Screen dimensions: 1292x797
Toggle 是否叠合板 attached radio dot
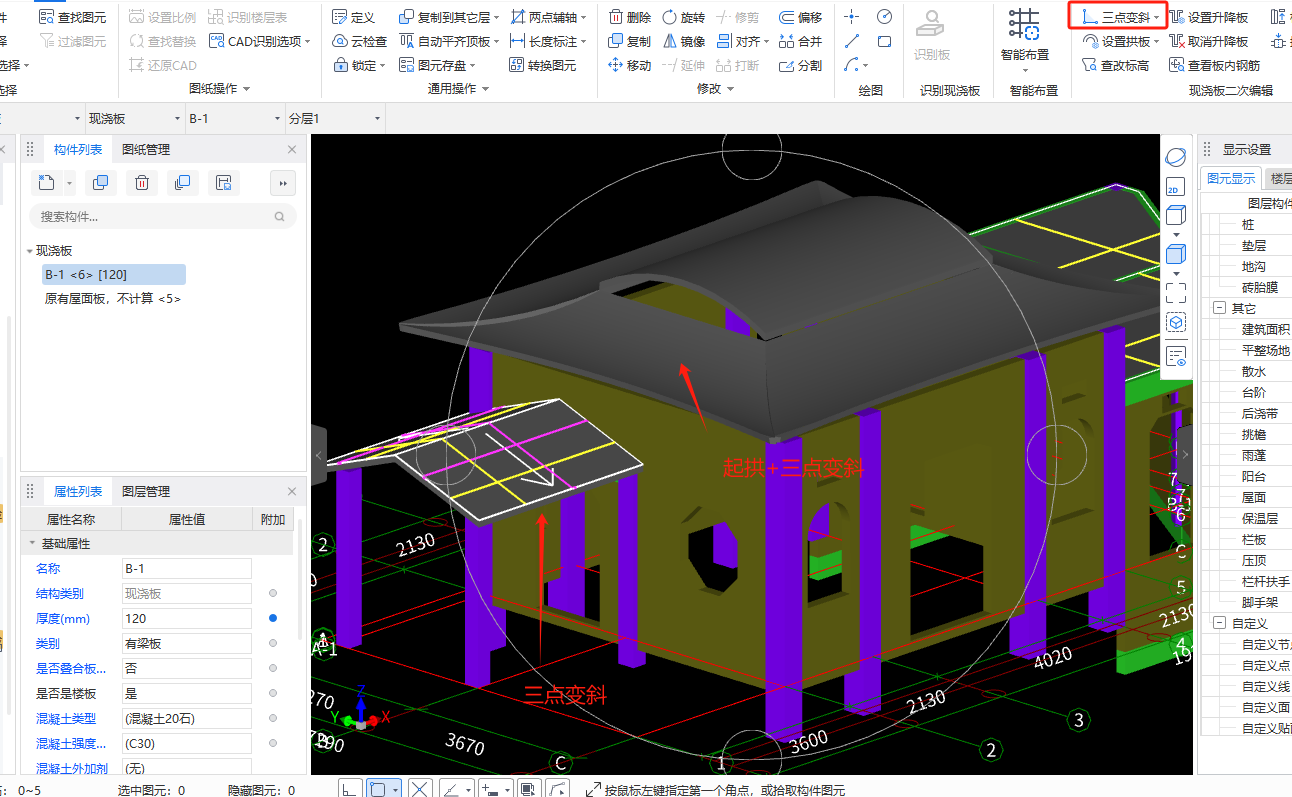pyautogui.click(x=273, y=668)
